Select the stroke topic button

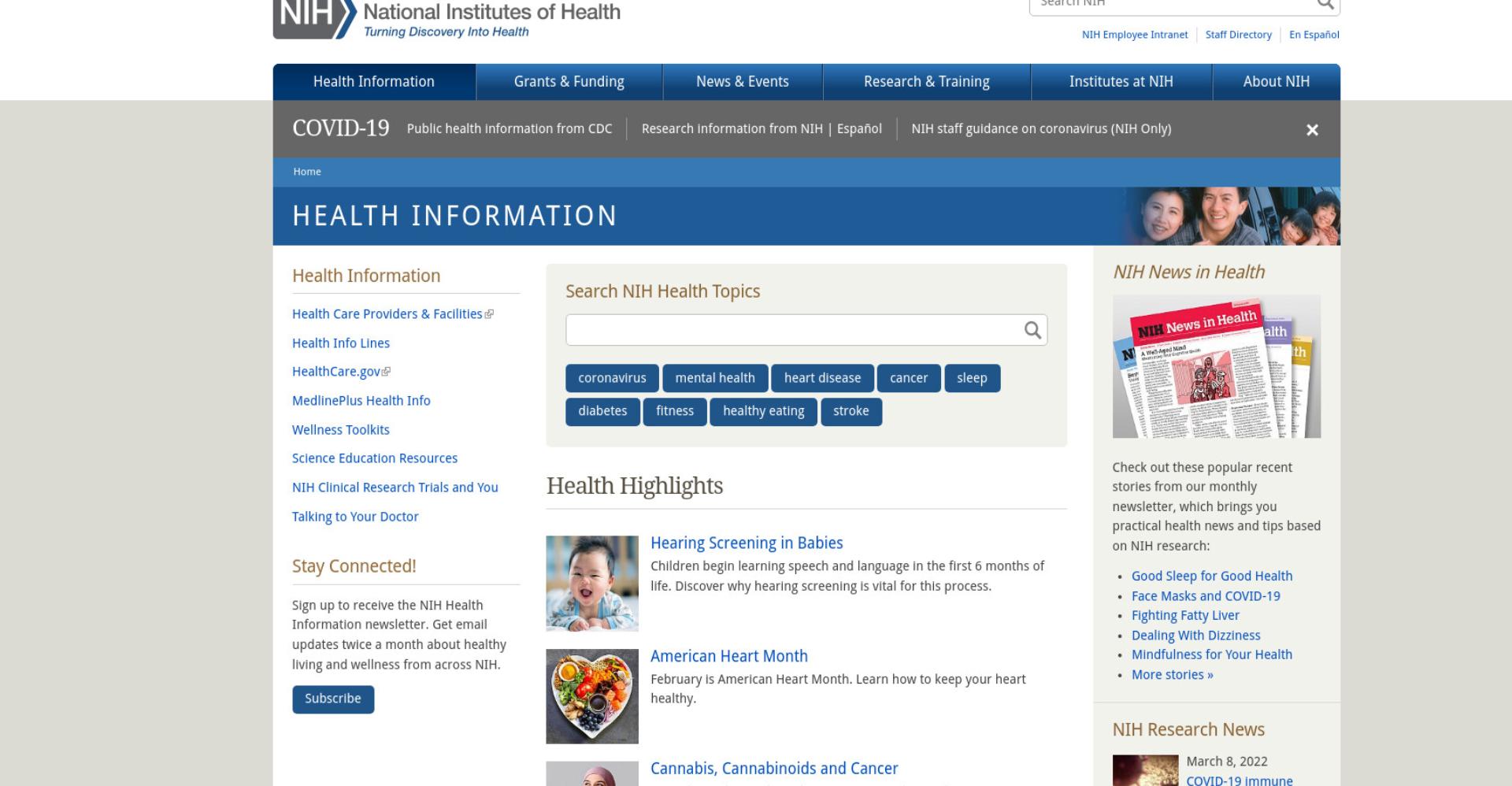click(851, 411)
